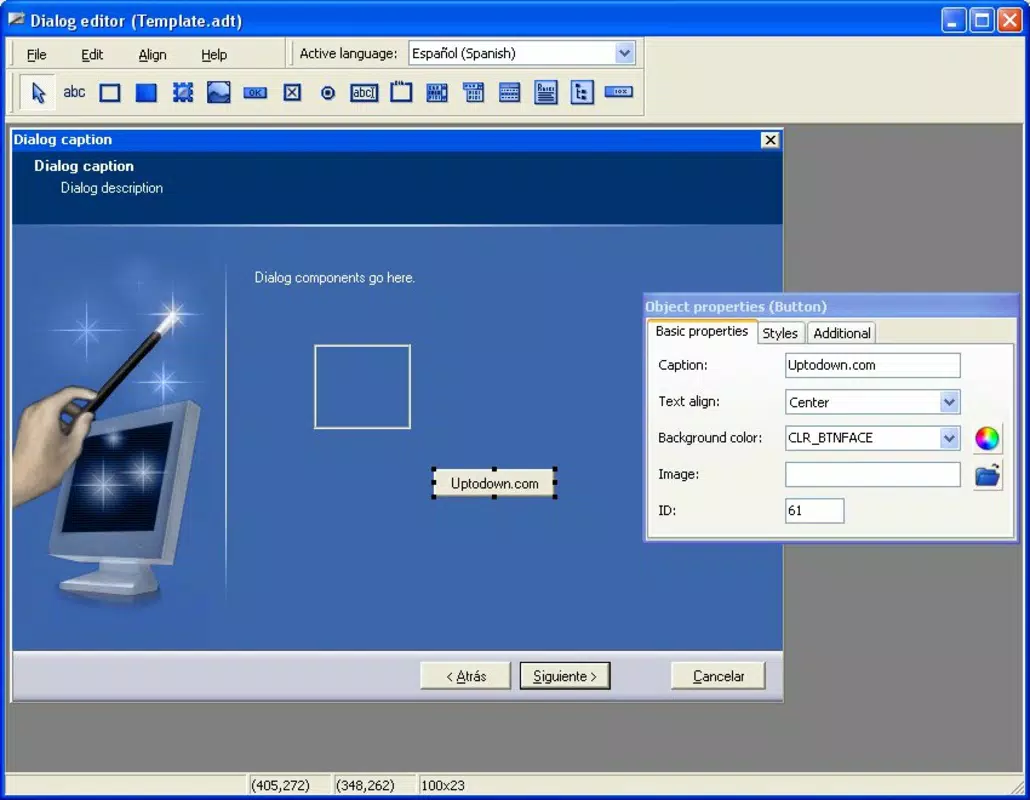Maximize the Dialog editor window
Image resolution: width=1030 pixels, height=800 pixels.
click(x=982, y=20)
